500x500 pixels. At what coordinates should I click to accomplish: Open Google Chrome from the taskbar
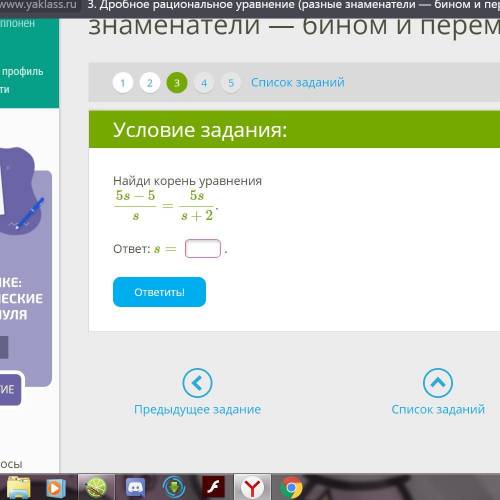click(x=291, y=488)
